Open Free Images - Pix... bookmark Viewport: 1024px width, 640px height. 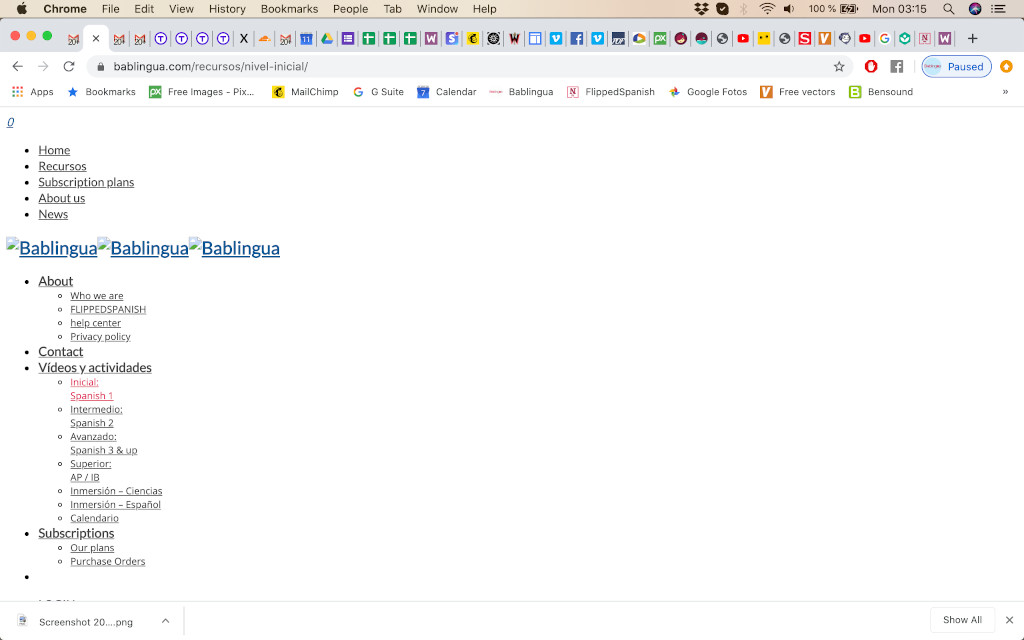(x=202, y=92)
